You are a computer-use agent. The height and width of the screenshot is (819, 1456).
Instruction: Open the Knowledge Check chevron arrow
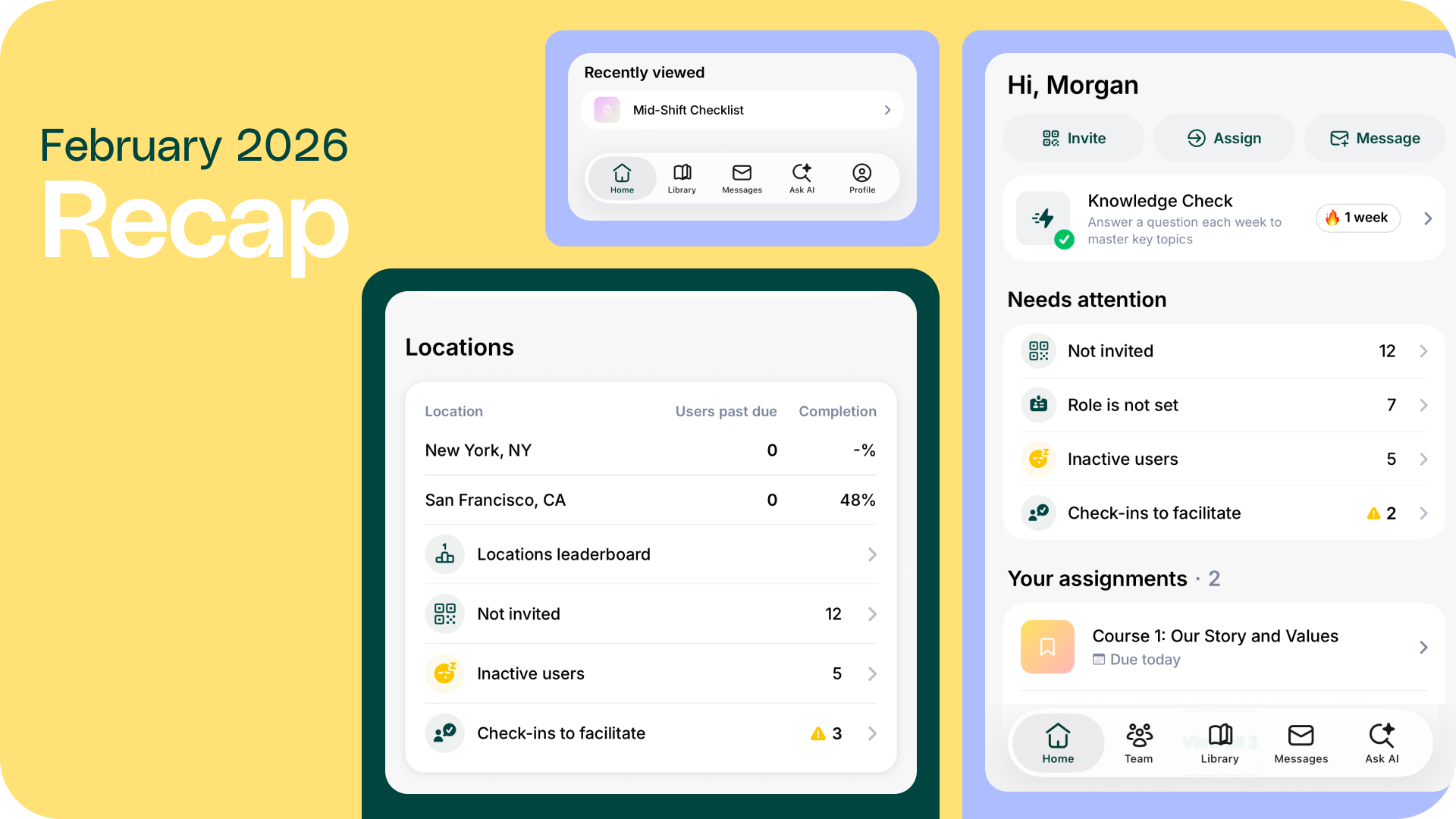point(1428,218)
